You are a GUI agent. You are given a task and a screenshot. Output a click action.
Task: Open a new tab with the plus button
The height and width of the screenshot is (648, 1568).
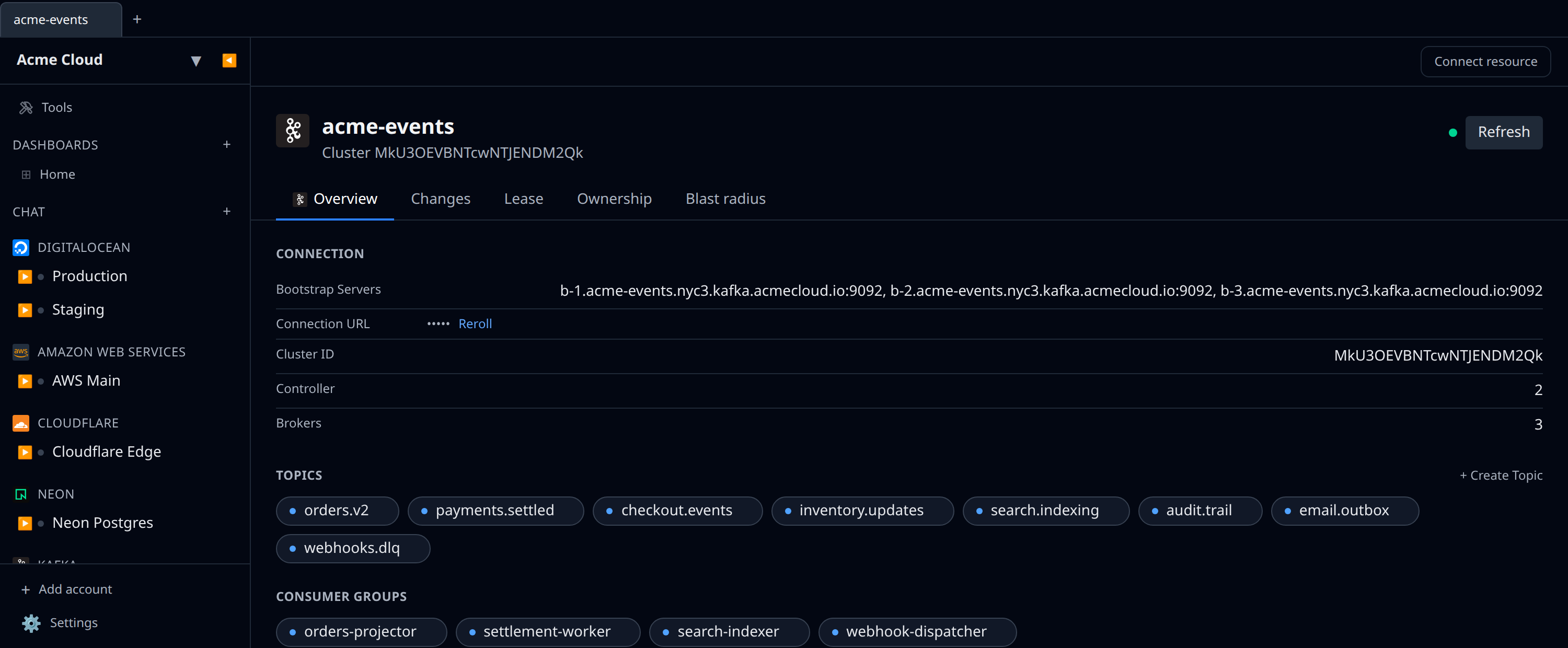[x=137, y=19]
